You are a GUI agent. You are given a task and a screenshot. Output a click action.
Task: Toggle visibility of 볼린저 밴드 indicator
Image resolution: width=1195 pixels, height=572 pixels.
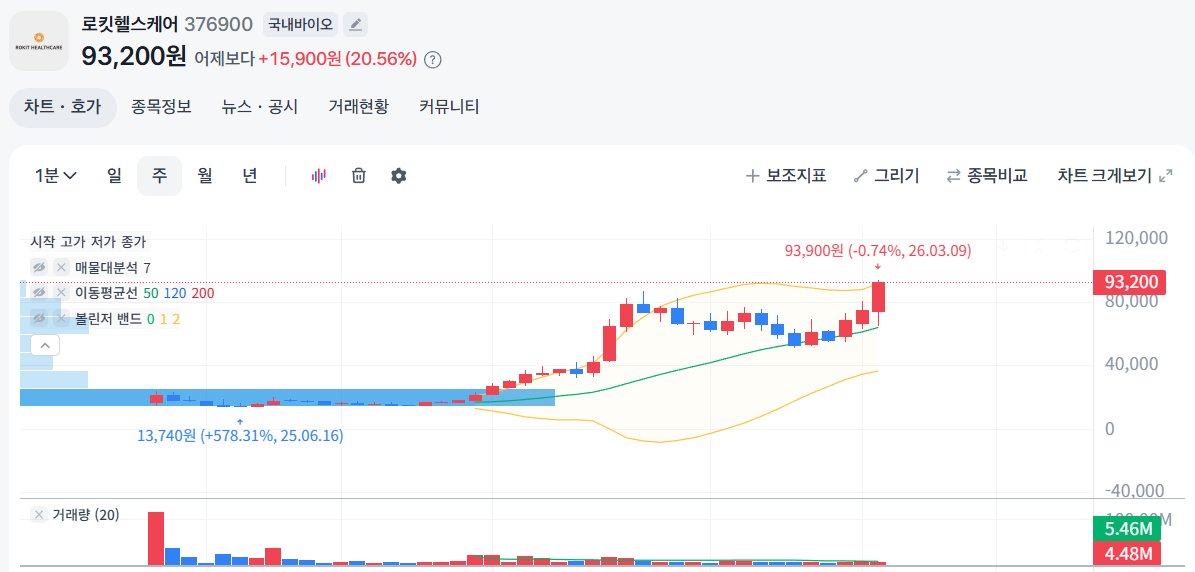click(x=39, y=318)
